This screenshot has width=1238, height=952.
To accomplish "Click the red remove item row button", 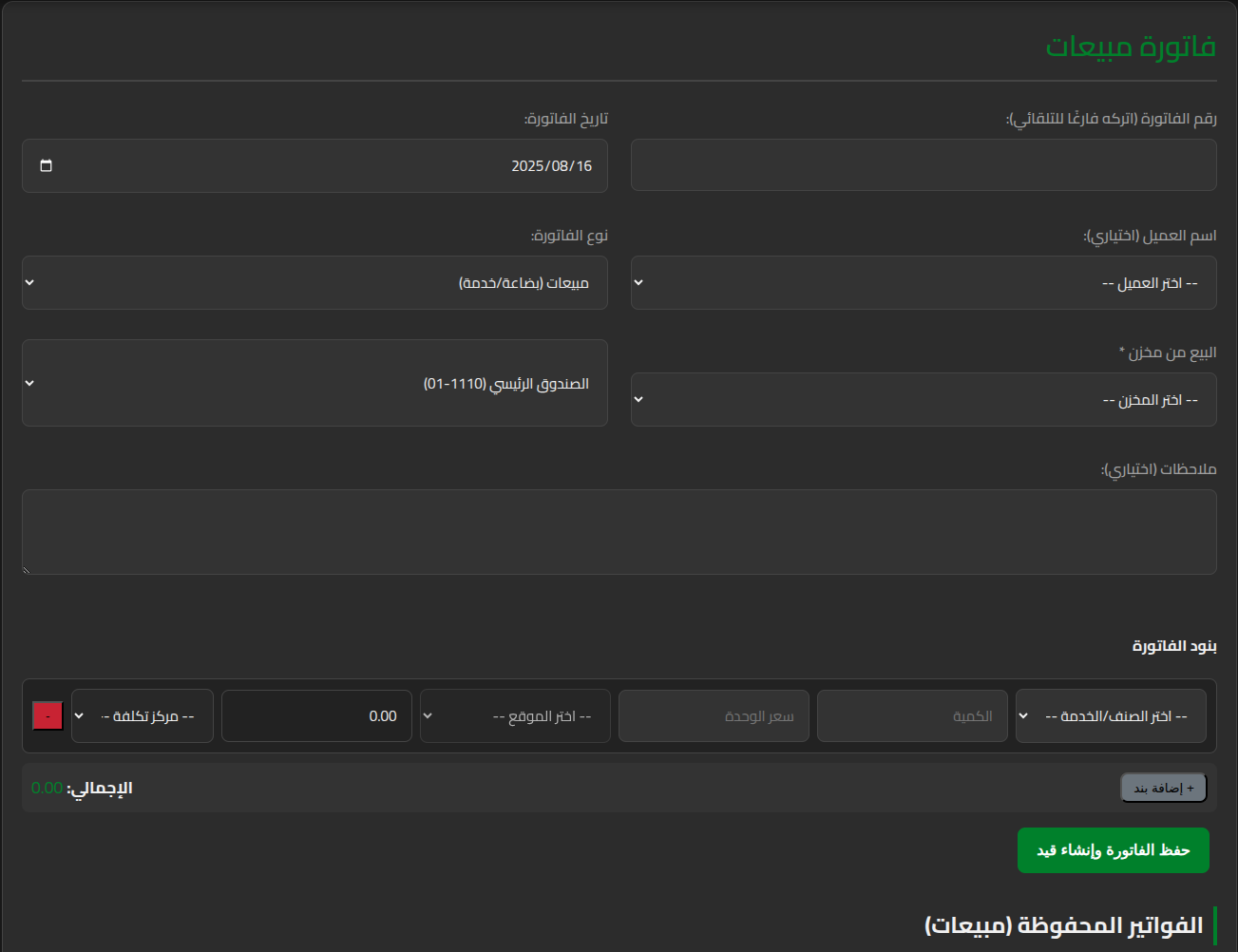I will 48,715.
